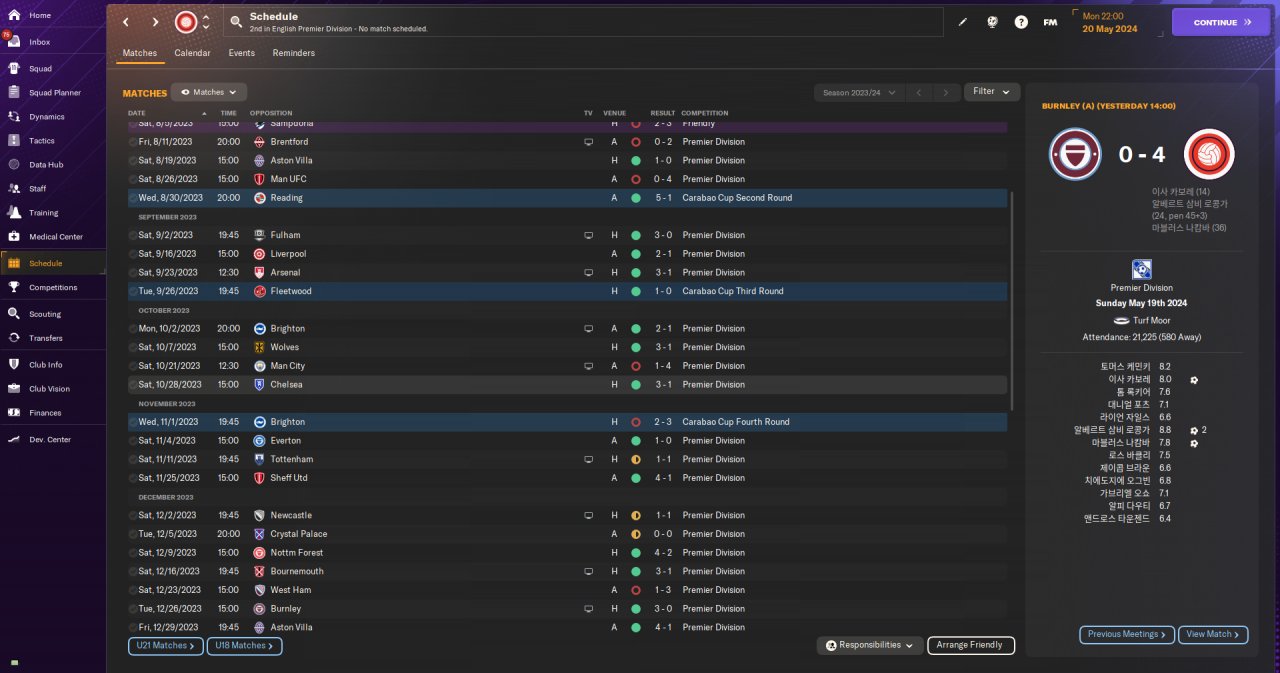Click the match list vertical scrollbar
The height and width of the screenshot is (673, 1280).
1013,300
